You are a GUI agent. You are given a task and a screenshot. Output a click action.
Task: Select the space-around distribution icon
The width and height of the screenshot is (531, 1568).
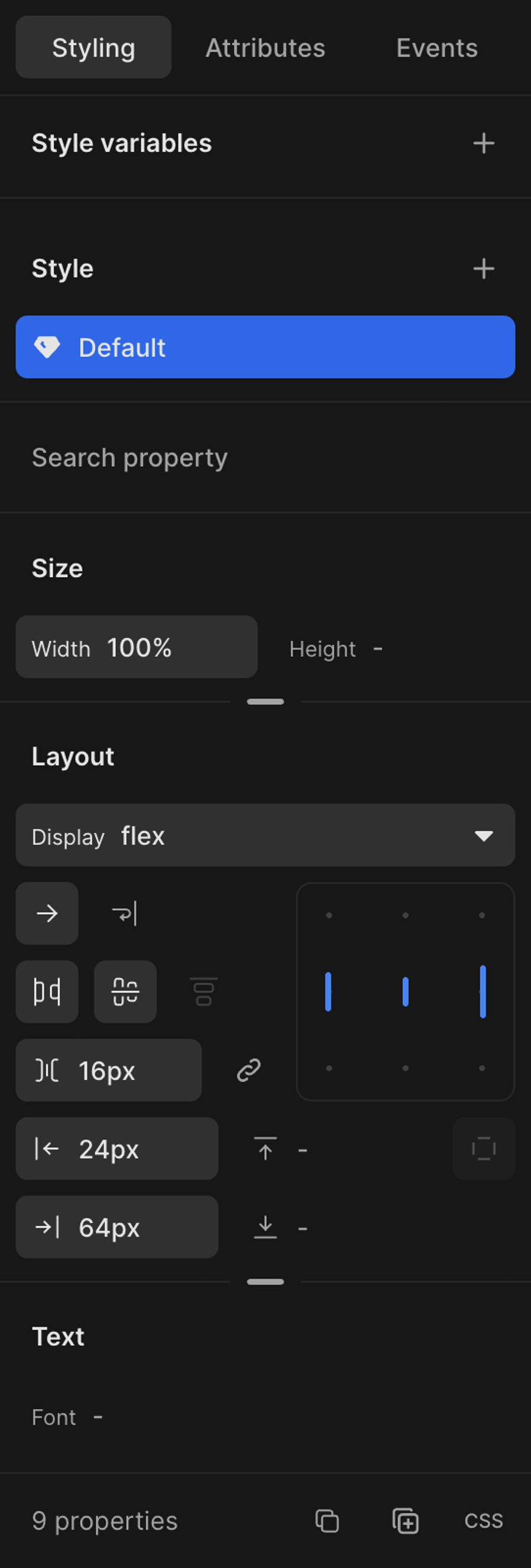(x=125, y=991)
